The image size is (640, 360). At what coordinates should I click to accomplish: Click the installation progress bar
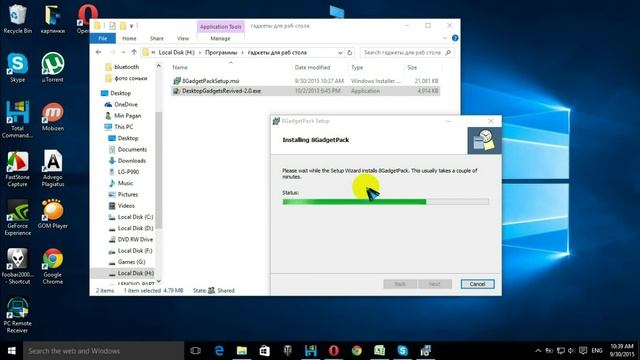point(385,202)
